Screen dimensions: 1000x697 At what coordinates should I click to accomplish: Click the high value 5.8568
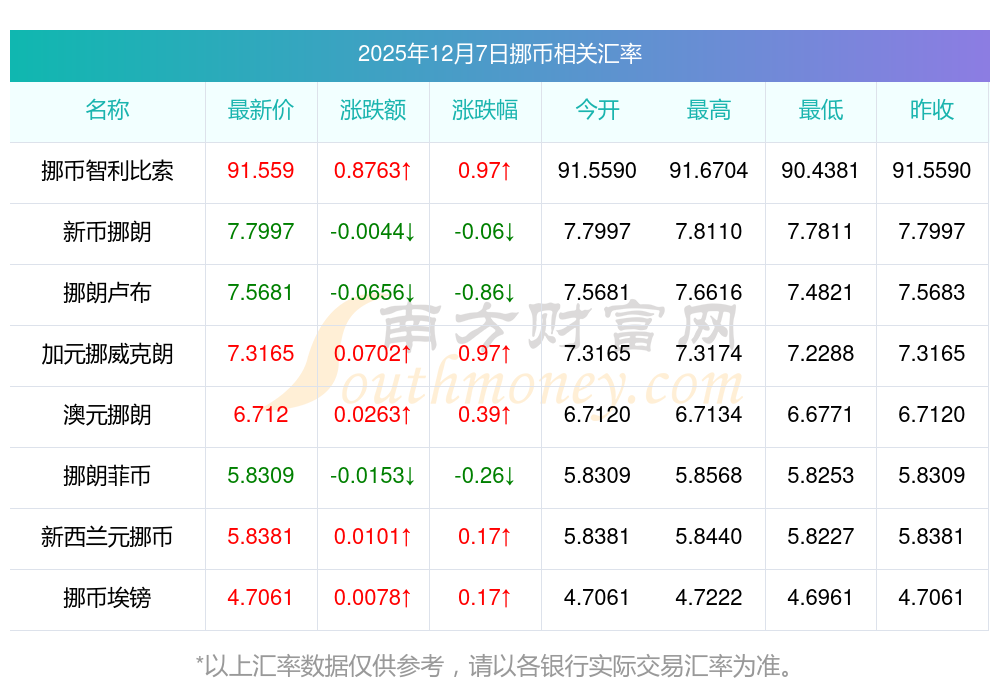[x=709, y=476]
